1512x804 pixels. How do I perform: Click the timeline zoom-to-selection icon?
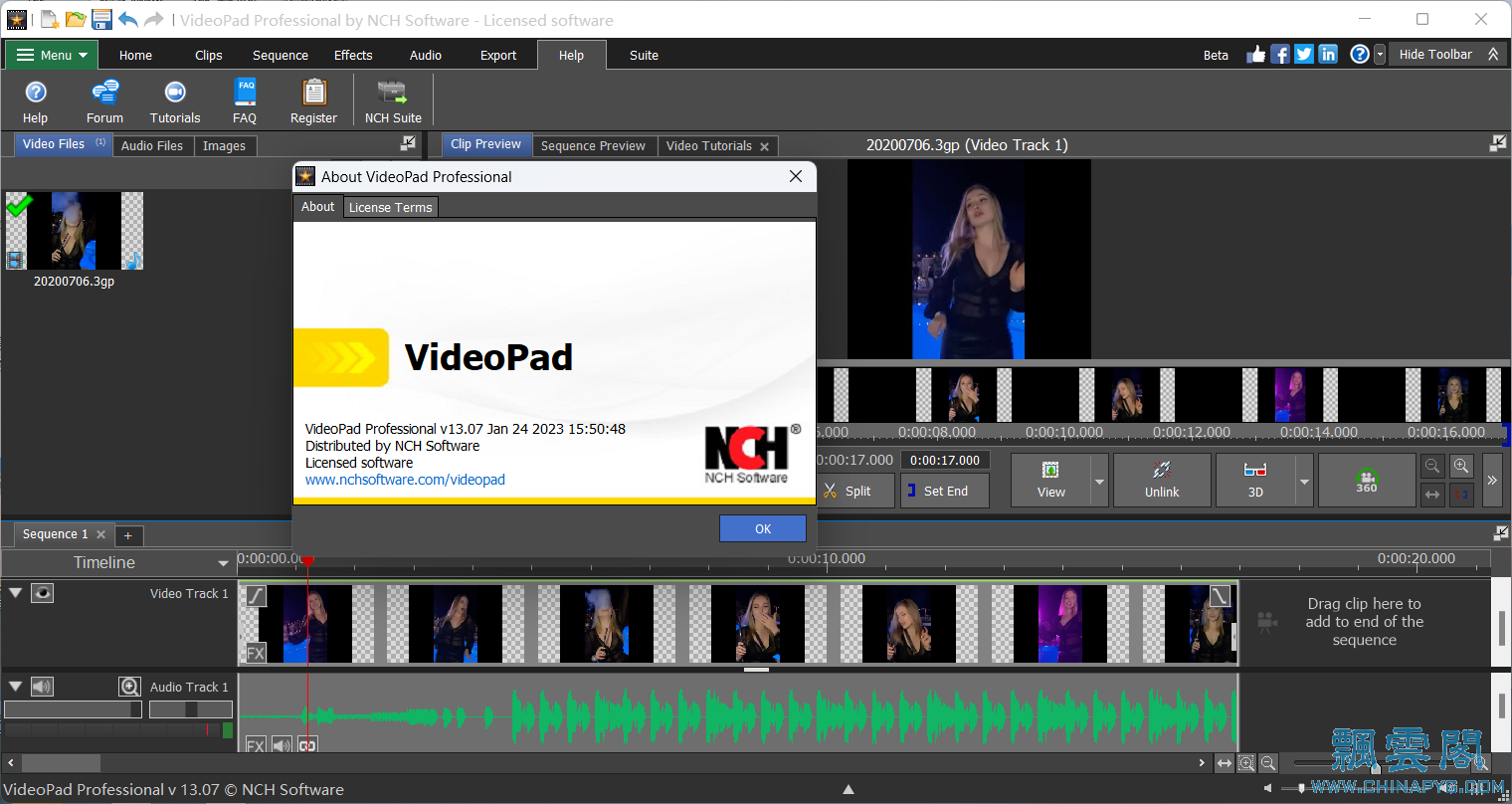(1246, 763)
